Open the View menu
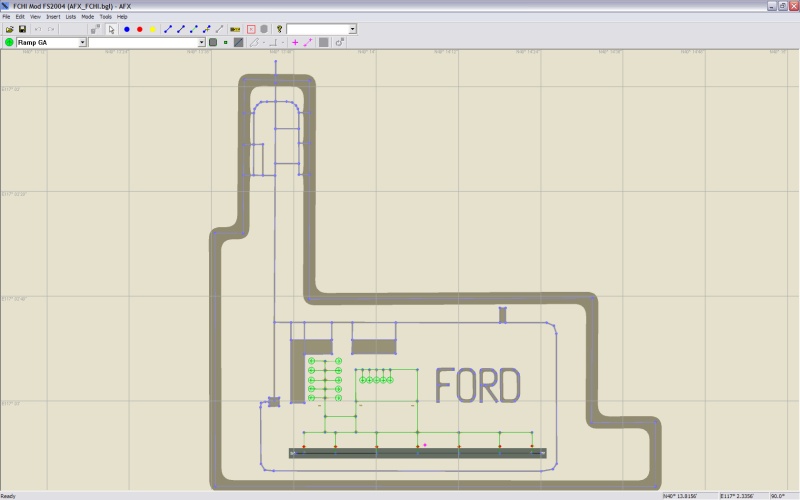Viewport: 800px width, 500px height. tap(35, 17)
